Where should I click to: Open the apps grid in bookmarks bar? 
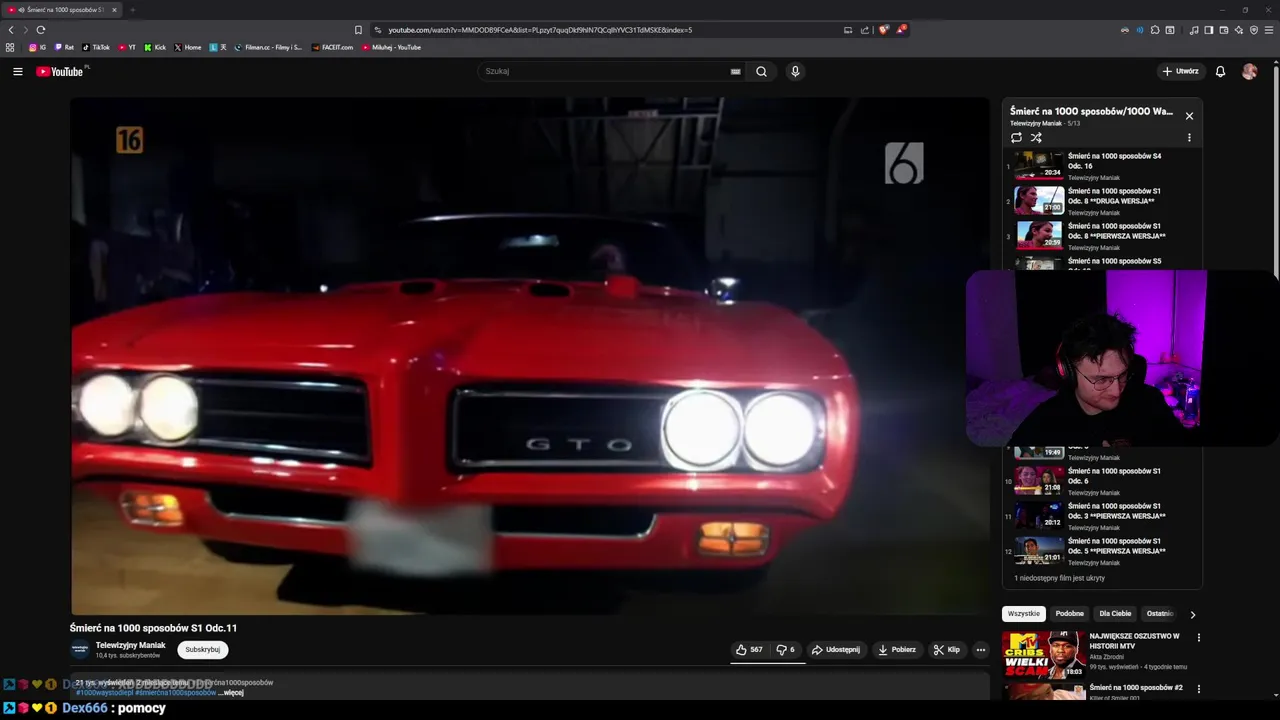point(10,47)
